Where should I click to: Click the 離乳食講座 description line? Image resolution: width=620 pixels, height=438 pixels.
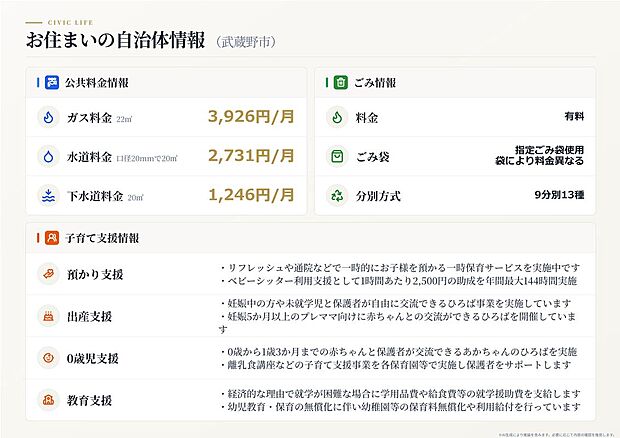click(395, 365)
